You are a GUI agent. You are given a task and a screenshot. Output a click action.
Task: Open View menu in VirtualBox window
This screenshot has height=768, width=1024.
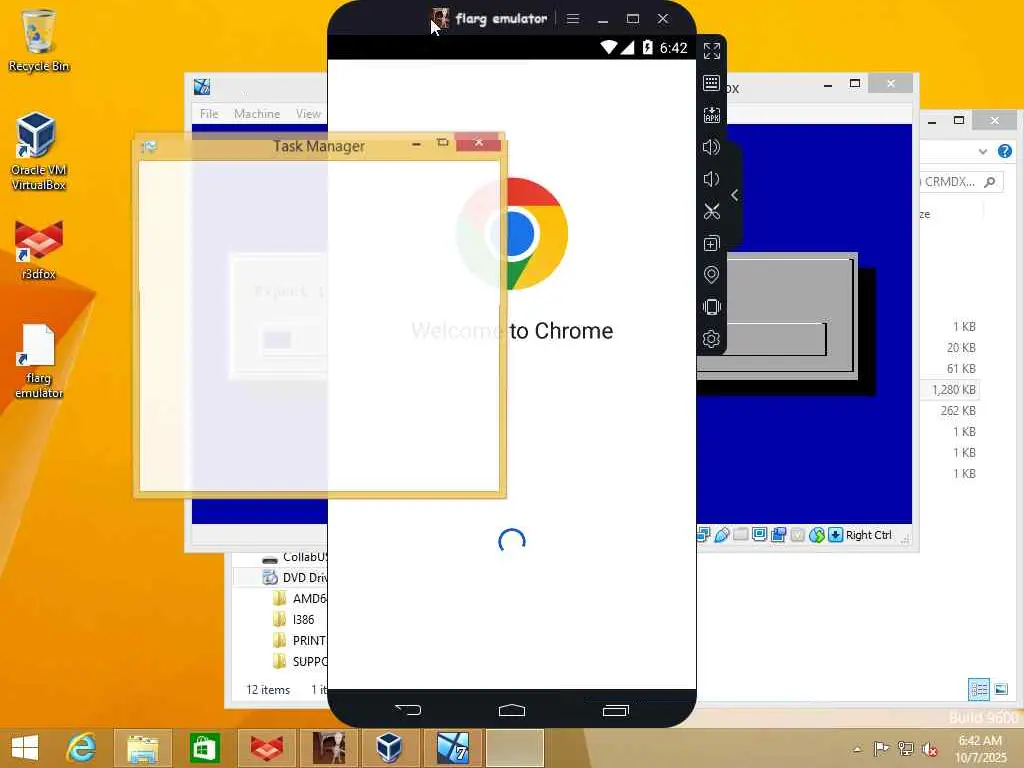coord(308,114)
